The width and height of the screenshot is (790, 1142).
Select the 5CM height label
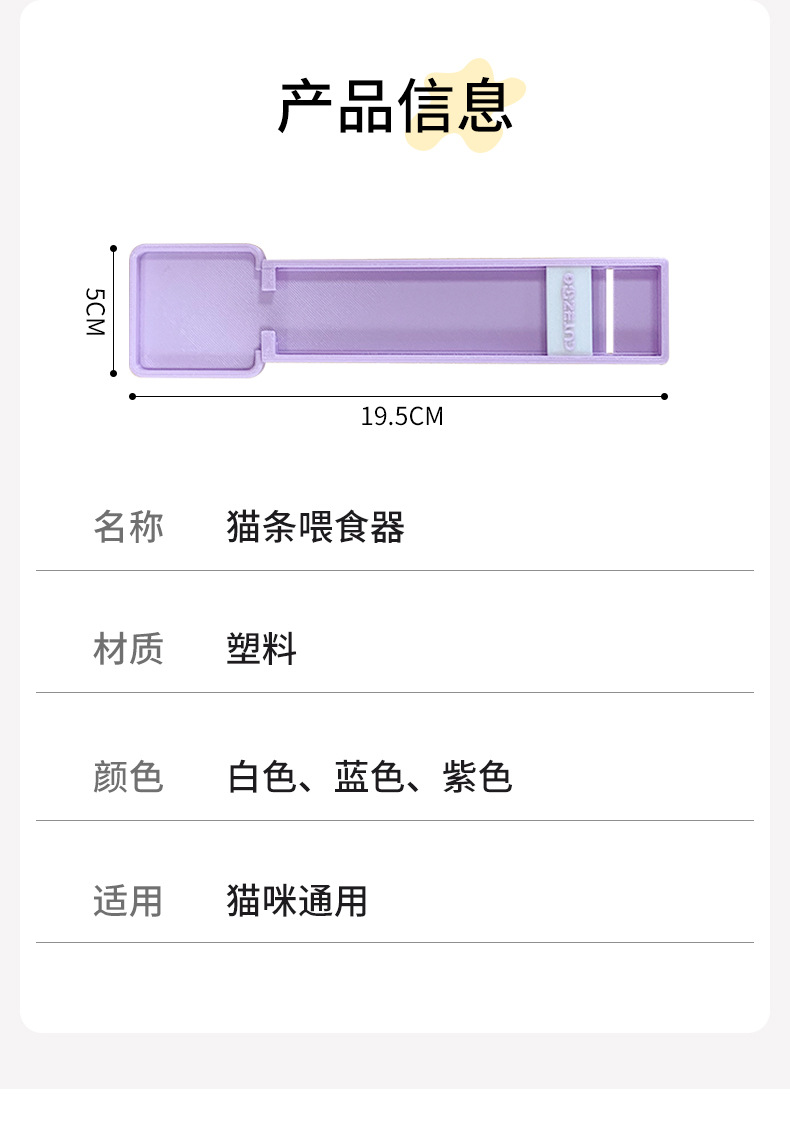click(x=94, y=311)
